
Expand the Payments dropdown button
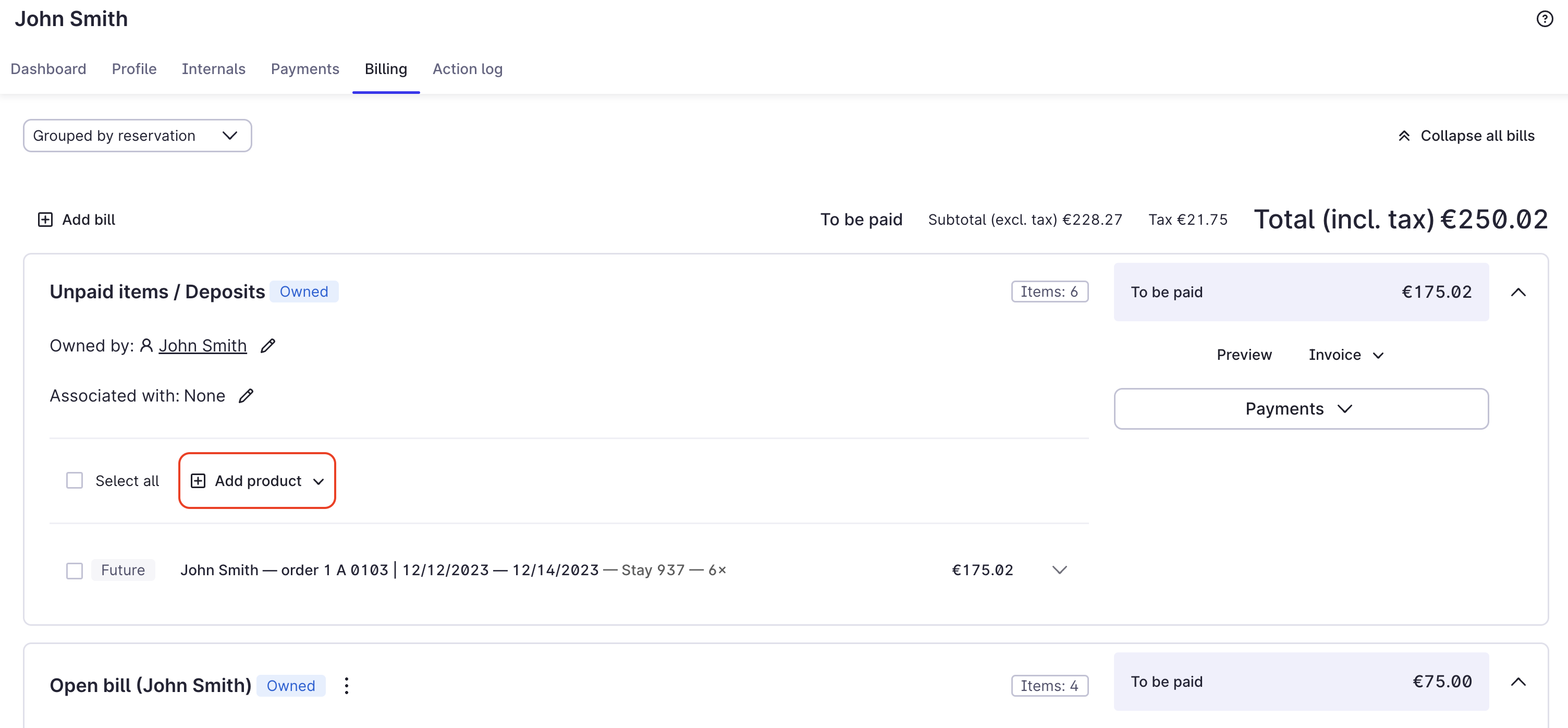pos(1301,408)
